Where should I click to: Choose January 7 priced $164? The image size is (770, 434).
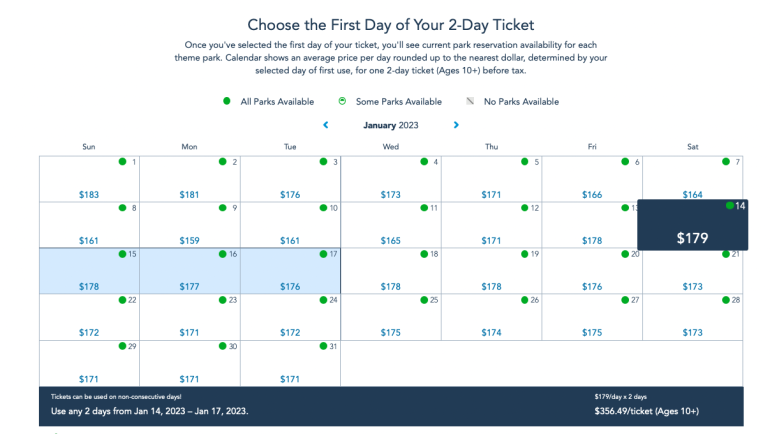point(692,179)
